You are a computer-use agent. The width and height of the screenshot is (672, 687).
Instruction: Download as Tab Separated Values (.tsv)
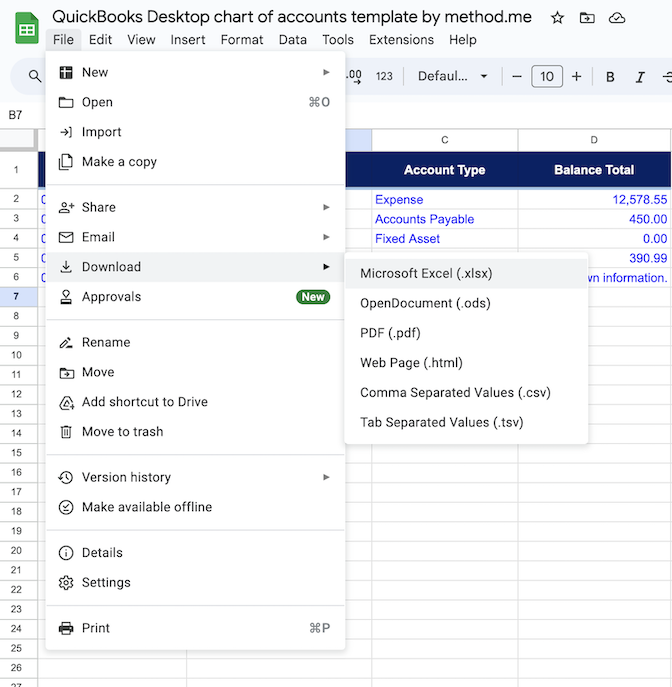[x=466, y=422]
